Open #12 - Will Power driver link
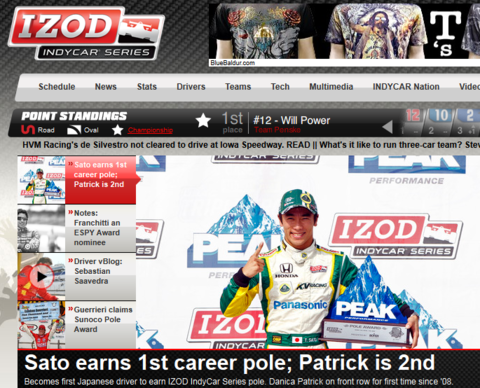This screenshot has height=388, width=480. [x=292, y=120]
